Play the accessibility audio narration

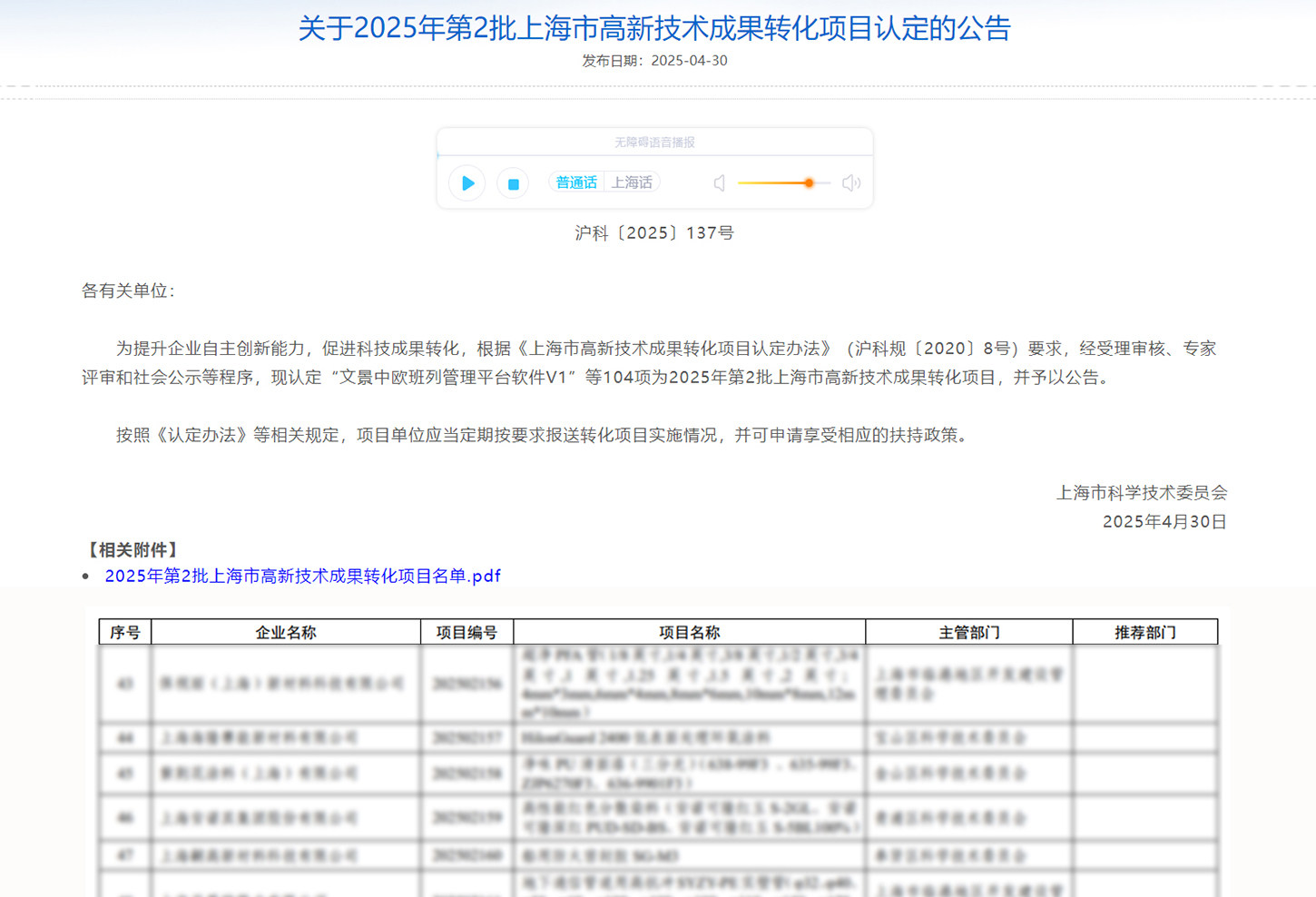tap(467, 183)
